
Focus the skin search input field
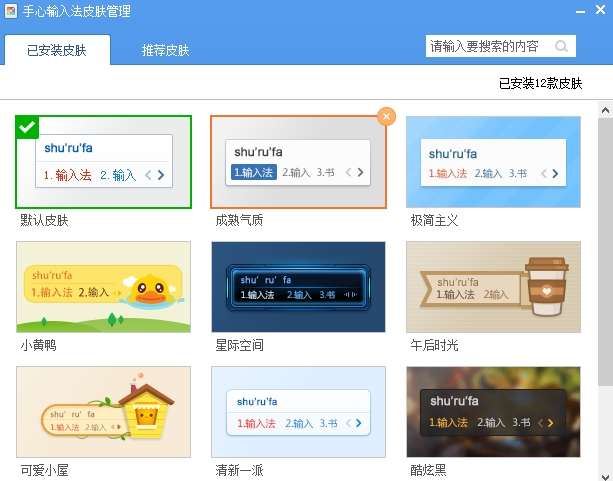[500, 46]
